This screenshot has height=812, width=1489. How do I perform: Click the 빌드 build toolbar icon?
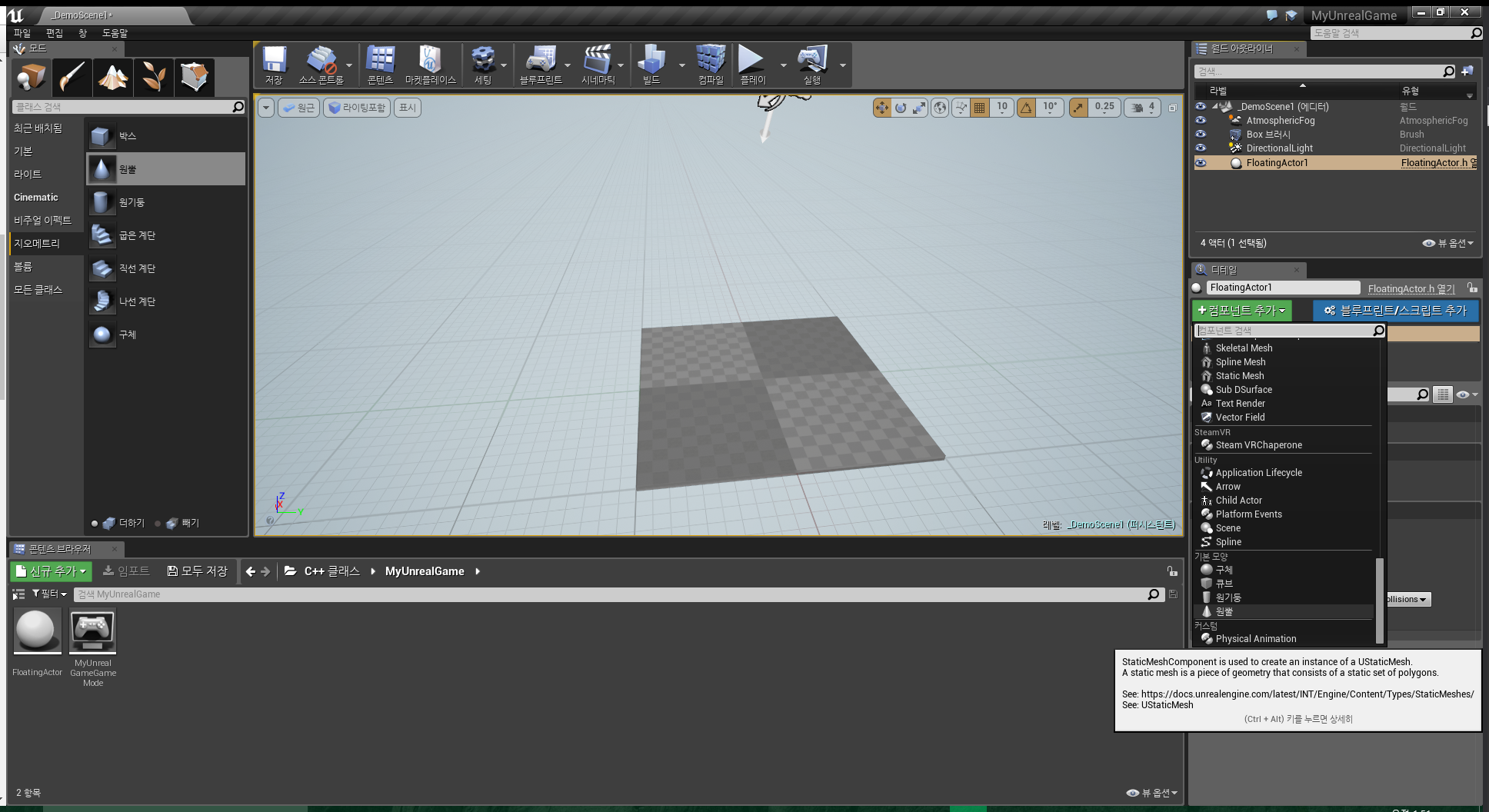[x=651, y=65]
